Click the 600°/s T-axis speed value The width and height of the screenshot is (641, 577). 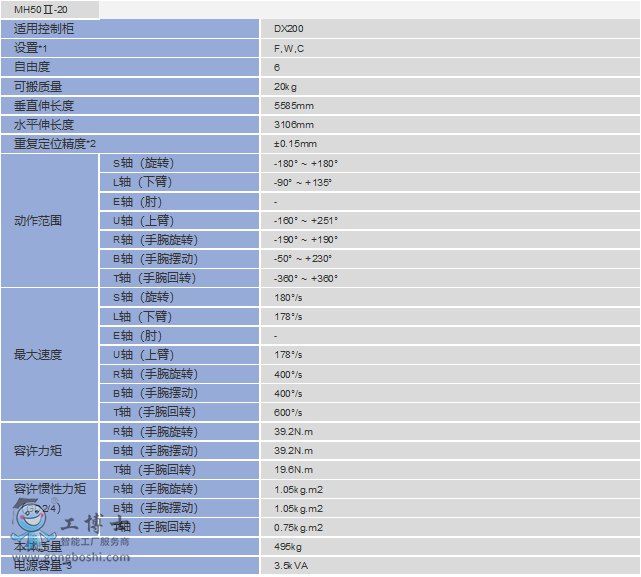[x=288, y=413]
